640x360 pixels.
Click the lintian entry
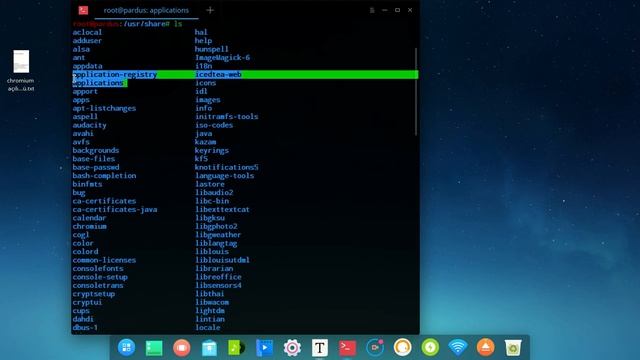[x=209, y=319]
